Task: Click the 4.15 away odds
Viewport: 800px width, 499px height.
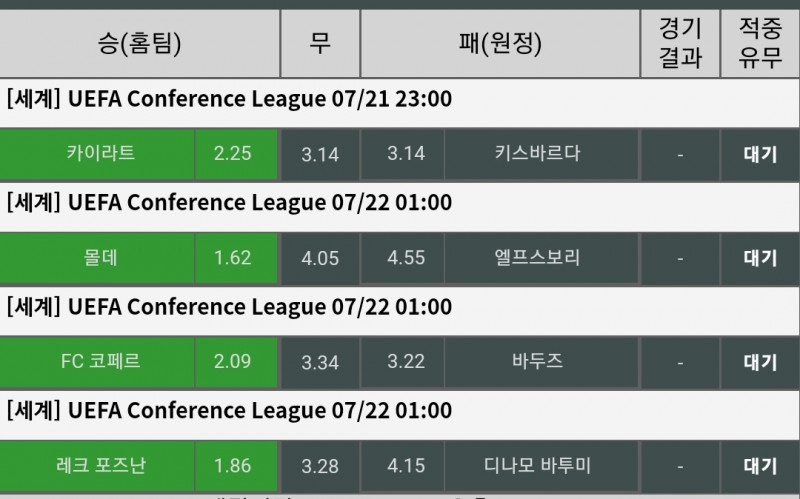Action: (406, 466)
